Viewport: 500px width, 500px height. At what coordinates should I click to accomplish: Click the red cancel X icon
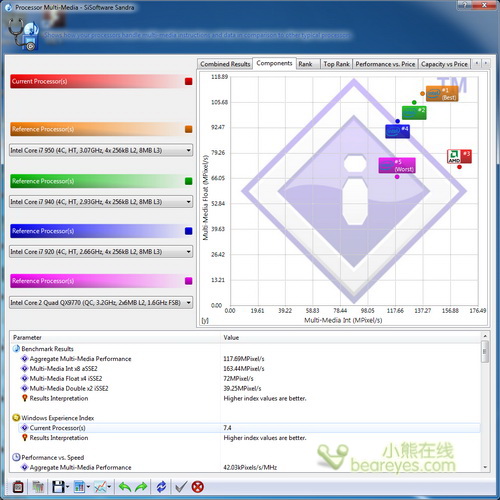pos(198,487)
